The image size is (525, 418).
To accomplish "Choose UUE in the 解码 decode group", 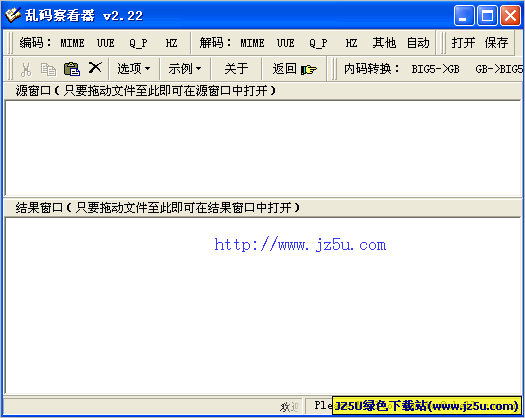I will click(286, 43).
